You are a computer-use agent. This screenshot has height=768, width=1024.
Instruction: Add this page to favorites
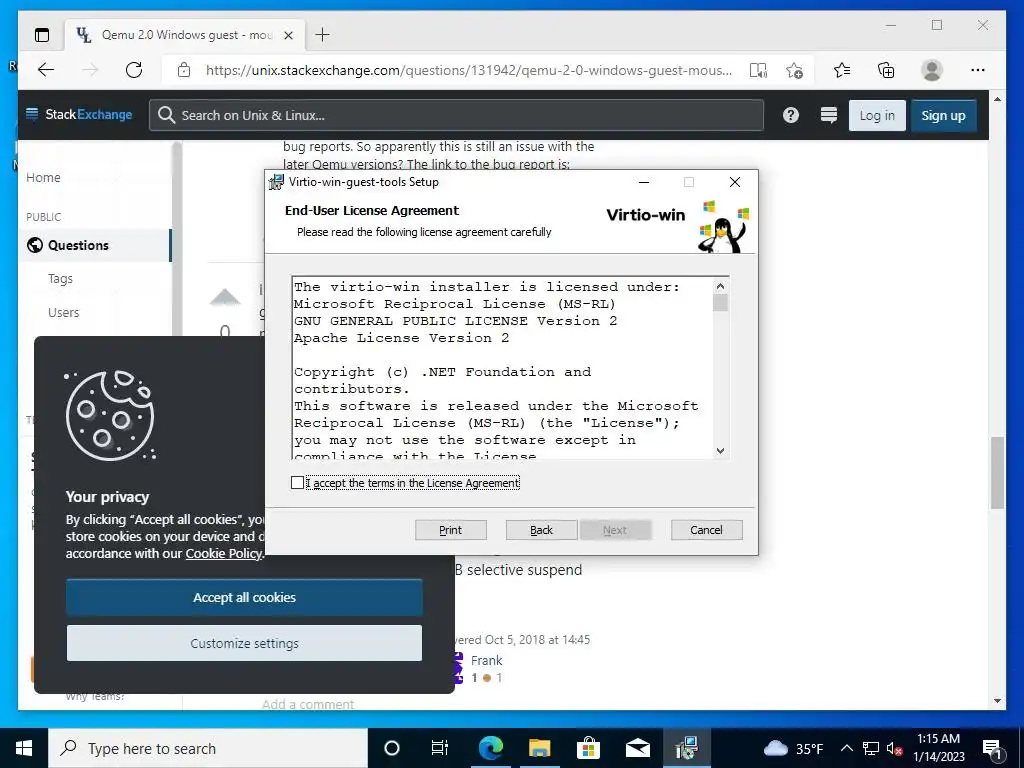[794, 70]
